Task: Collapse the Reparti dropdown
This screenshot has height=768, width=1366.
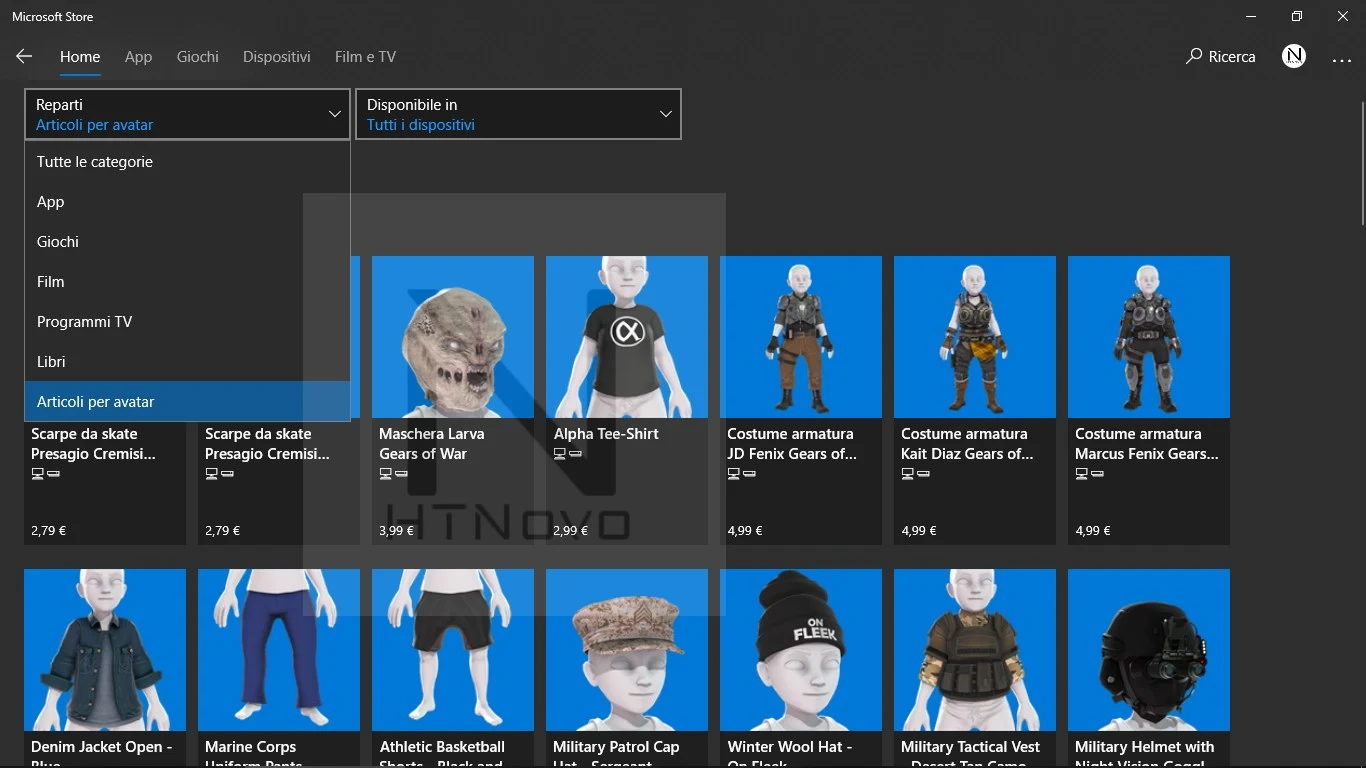Action: tap(187, 114)
